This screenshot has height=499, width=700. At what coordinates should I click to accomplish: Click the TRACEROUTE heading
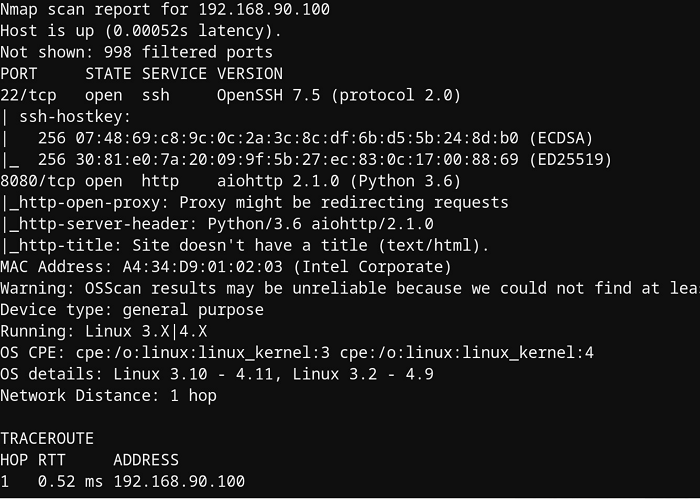click(x=47, y=439)
